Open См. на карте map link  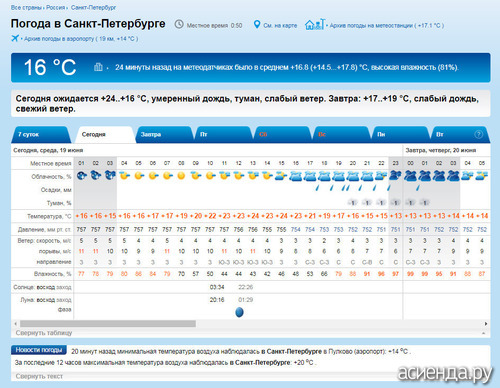click(280, 25)
